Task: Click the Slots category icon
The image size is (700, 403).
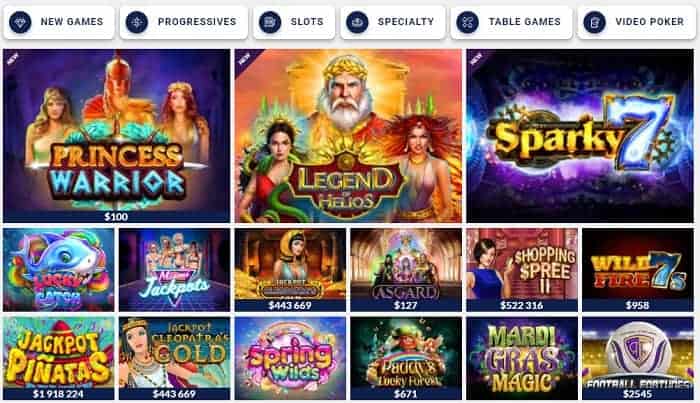Action: (270, 22)
